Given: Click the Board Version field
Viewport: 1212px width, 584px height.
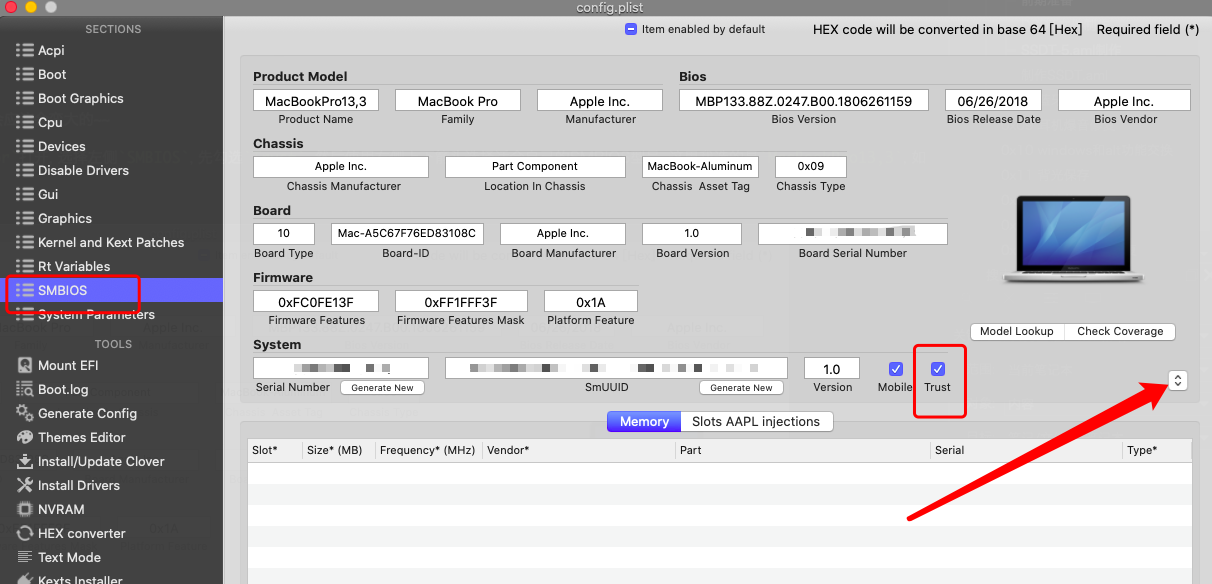Looking at the screenshot, I should click(692, 234).
